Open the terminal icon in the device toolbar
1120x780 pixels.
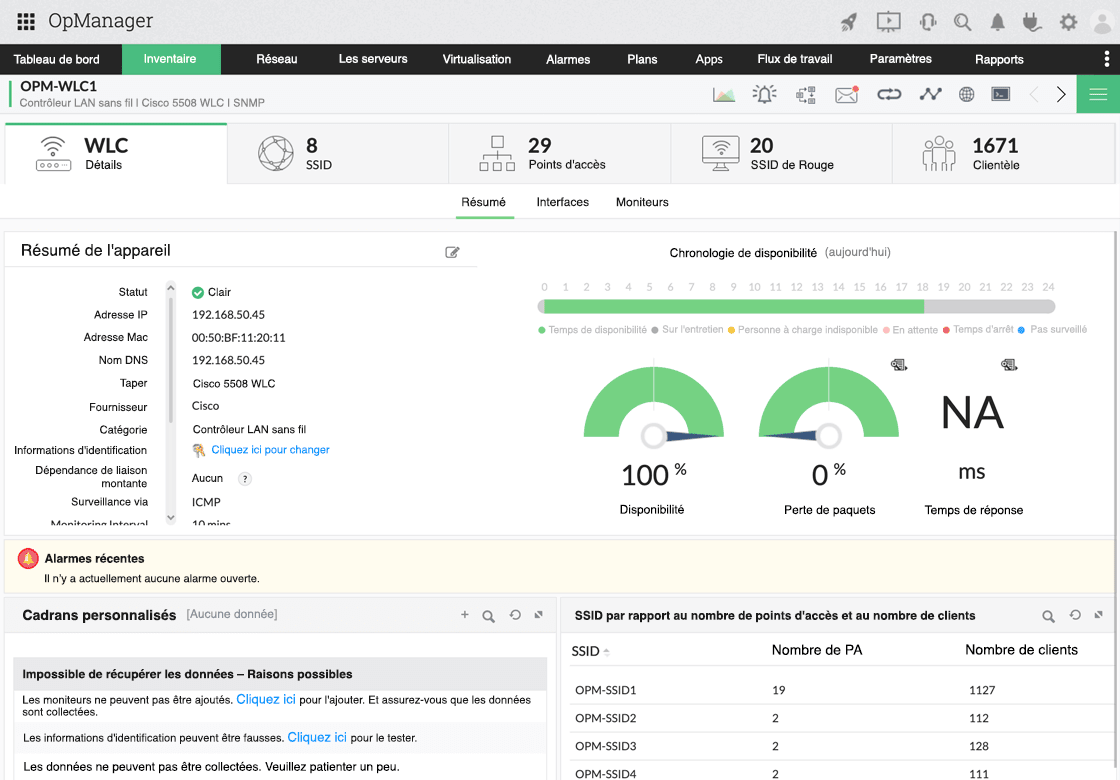coord(1000,94)
